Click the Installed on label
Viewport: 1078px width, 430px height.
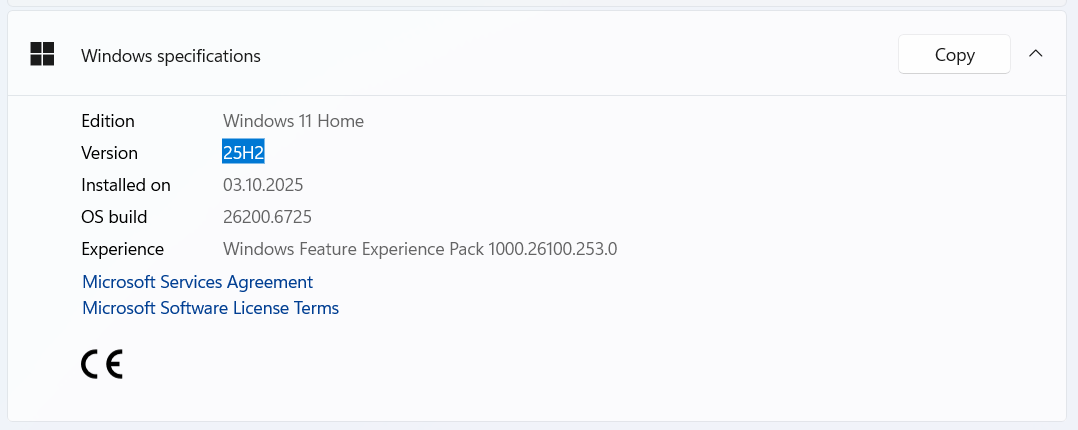(x=126, y=185)
